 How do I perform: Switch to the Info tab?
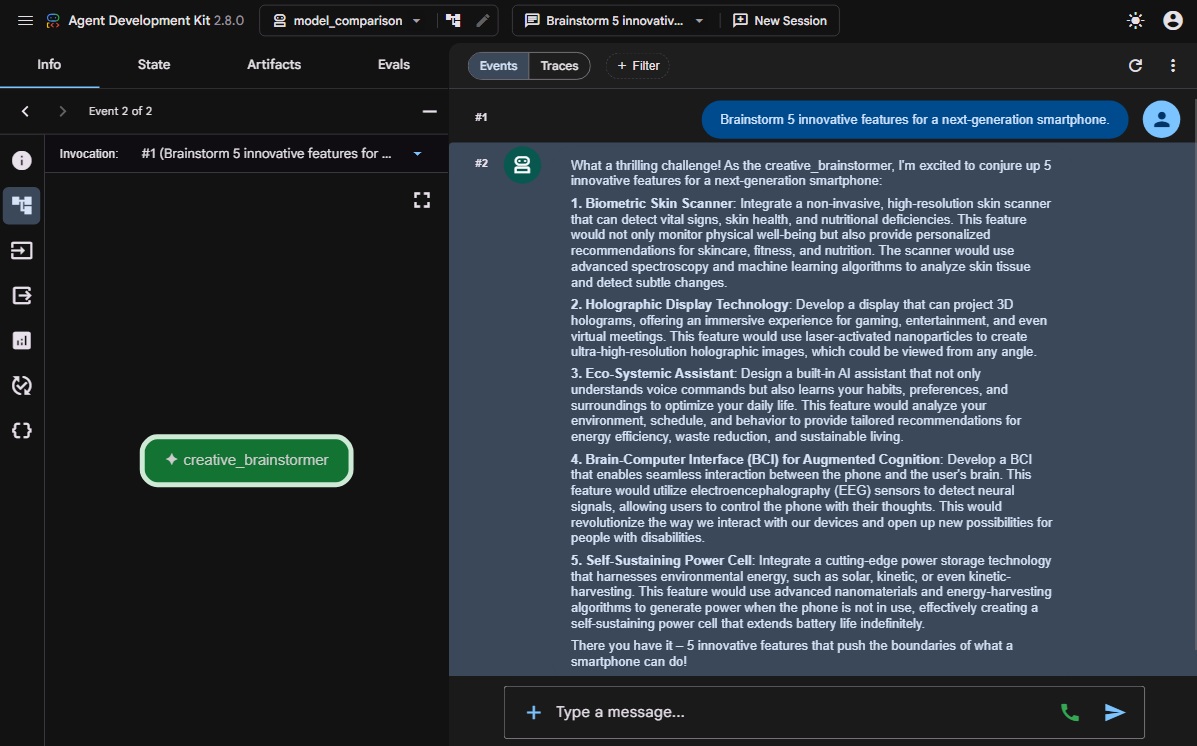49,65
